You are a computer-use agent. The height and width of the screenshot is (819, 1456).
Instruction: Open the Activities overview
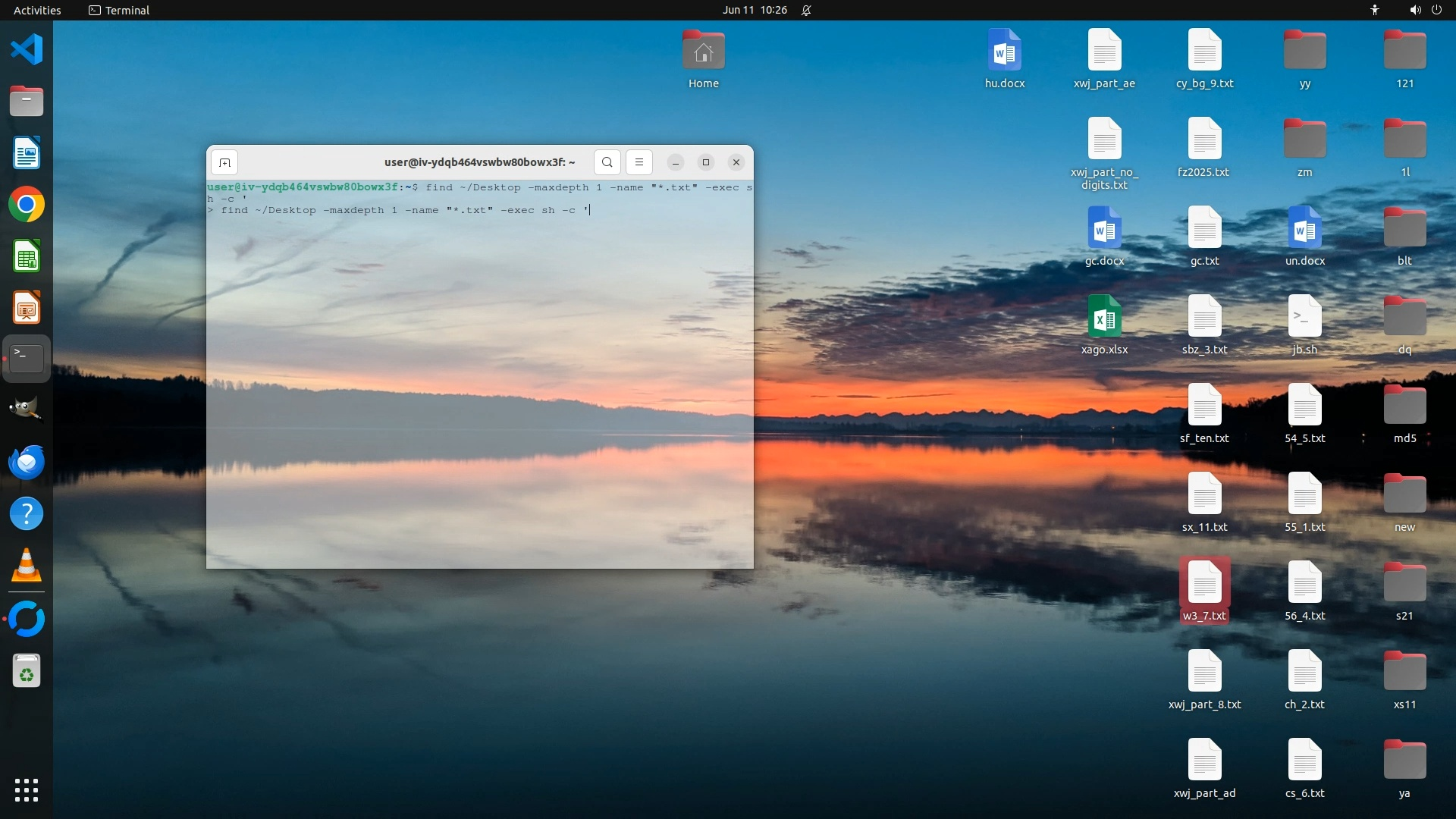click(x=37, y=10)
